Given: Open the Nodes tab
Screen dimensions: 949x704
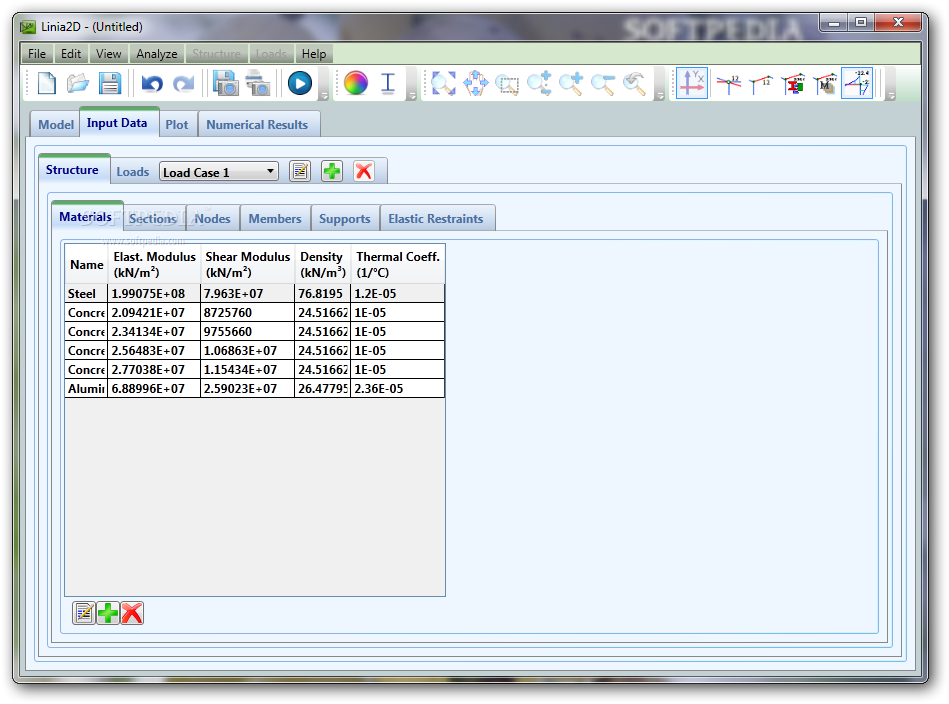Looking at the screenshot, I should coord(212,219).
